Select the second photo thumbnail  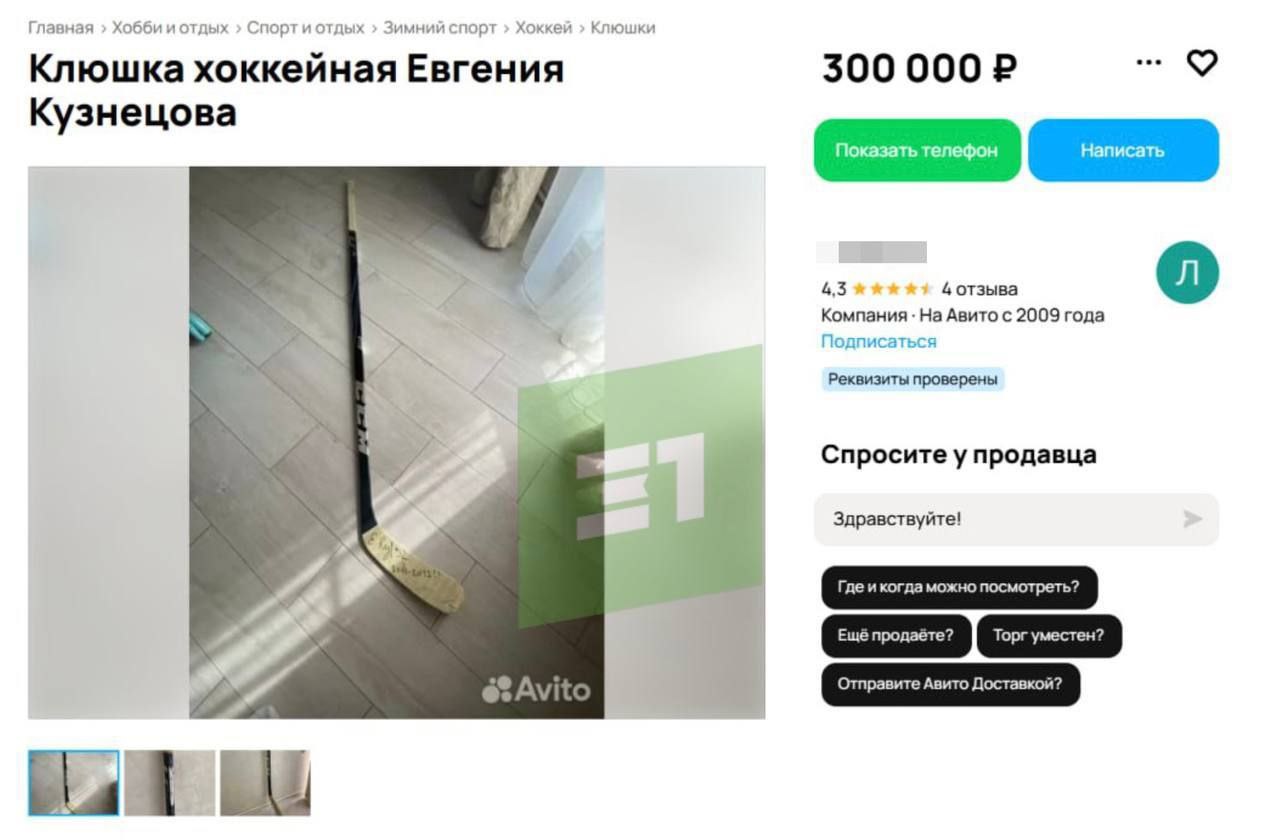tap(169, 783)
